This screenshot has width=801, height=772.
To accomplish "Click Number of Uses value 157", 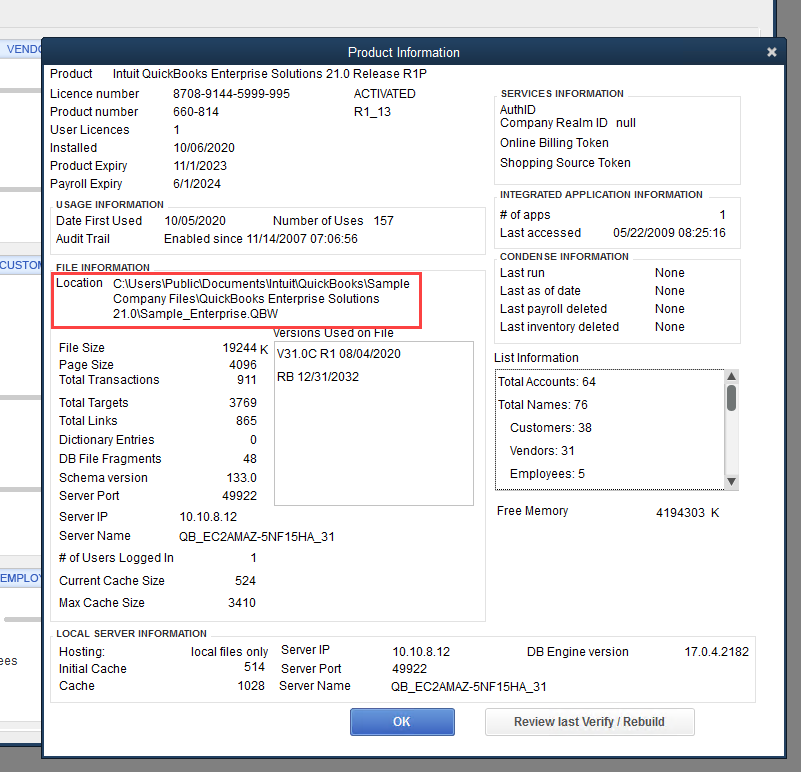I will click(x=384, y=221).
